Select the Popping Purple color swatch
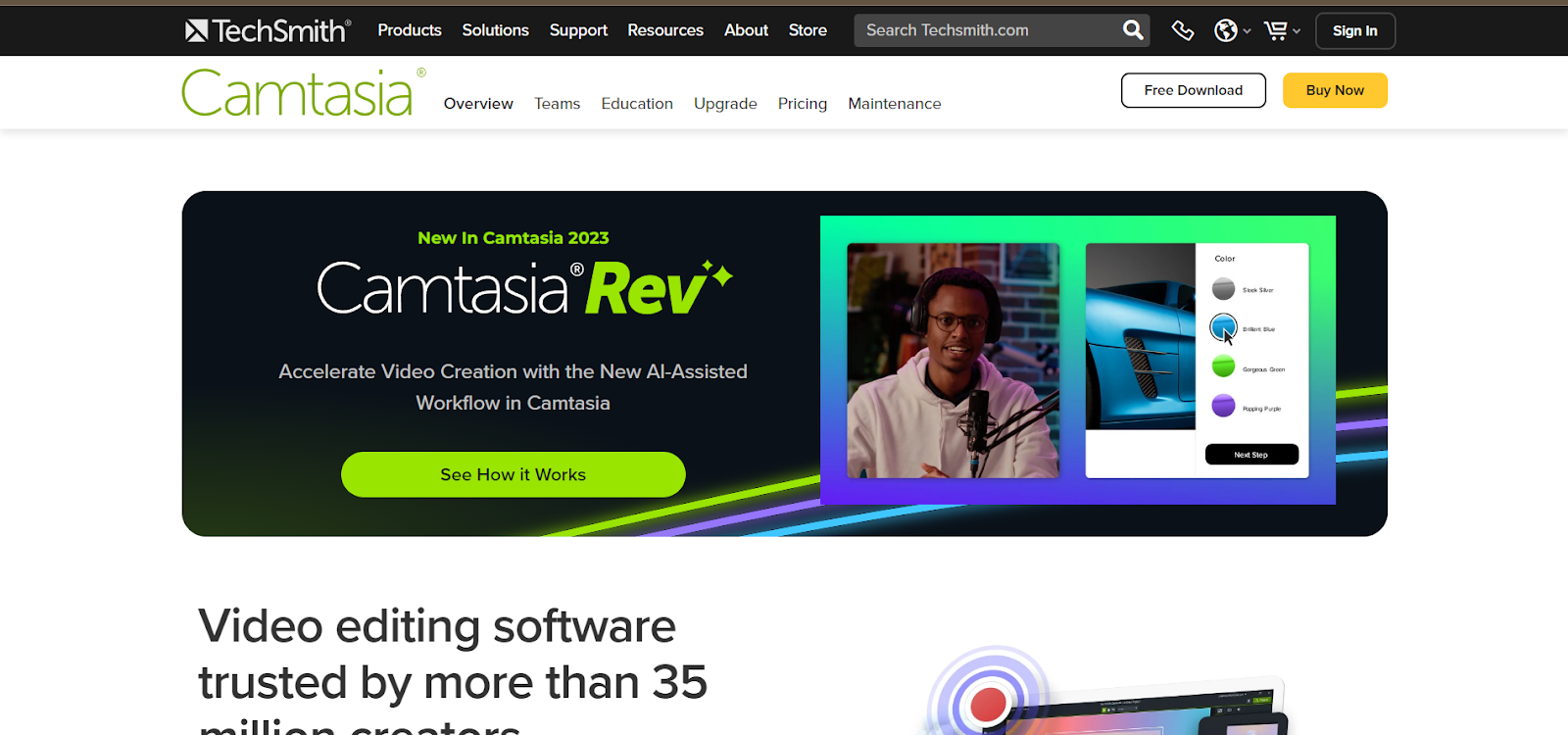 pos(1223,406)
